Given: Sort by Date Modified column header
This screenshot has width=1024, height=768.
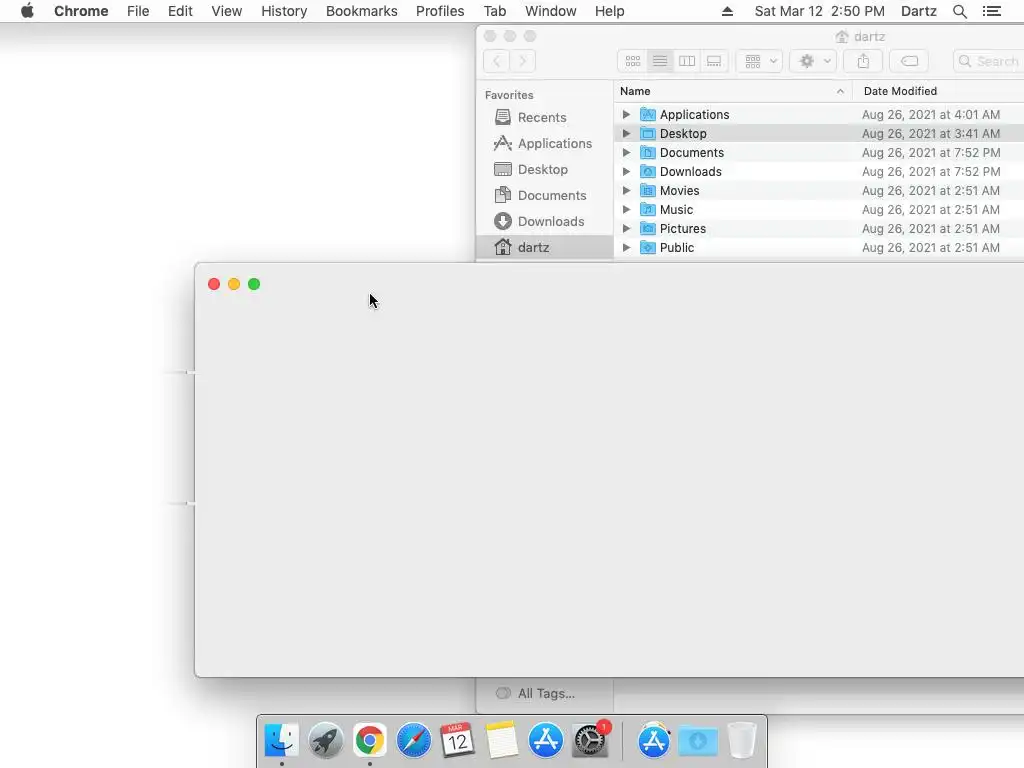Looking at the screenshot, I should [900, 91].
